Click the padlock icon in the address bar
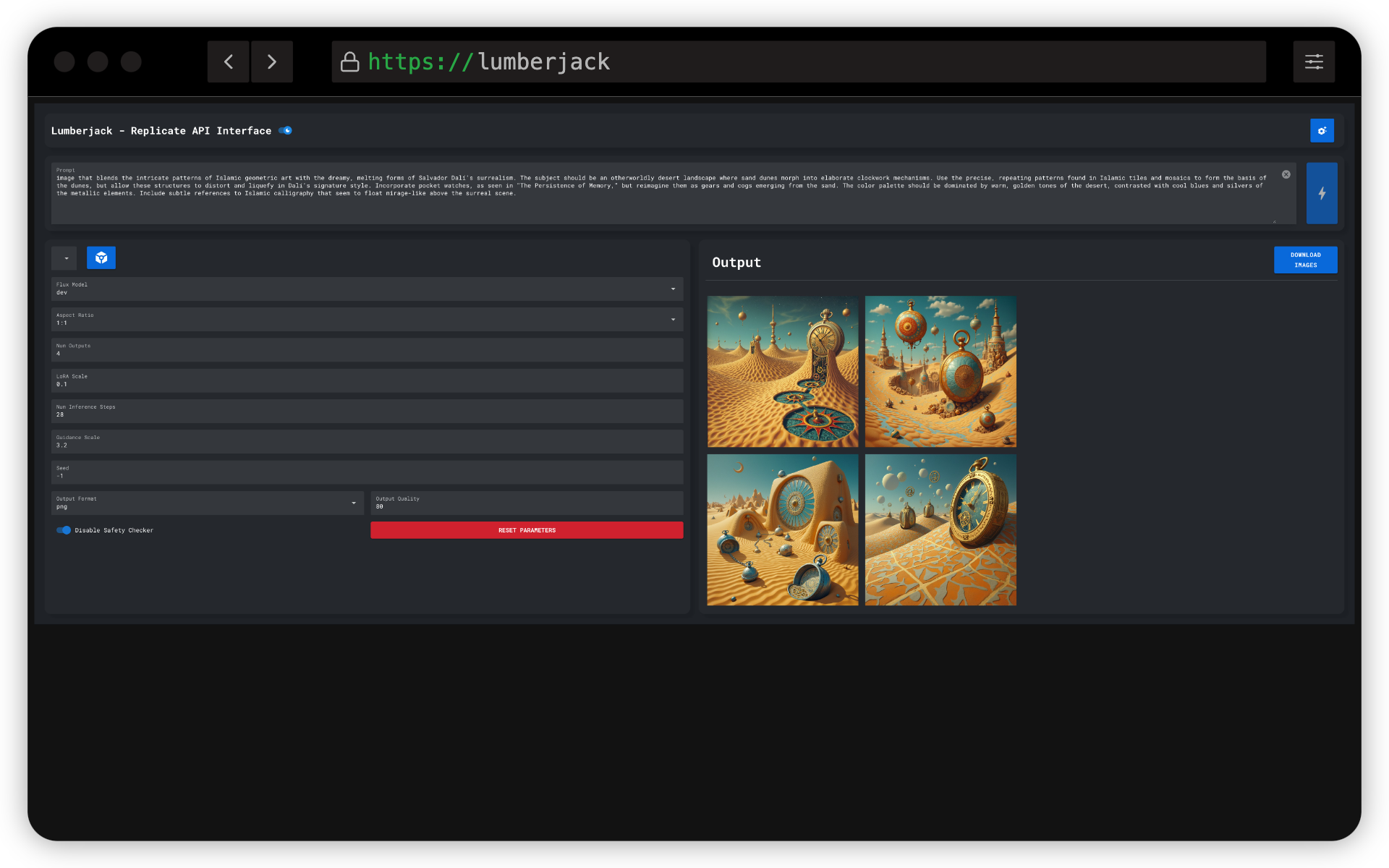The height and width of the screenshot is (868, 1389). click(x=350, y=61)
